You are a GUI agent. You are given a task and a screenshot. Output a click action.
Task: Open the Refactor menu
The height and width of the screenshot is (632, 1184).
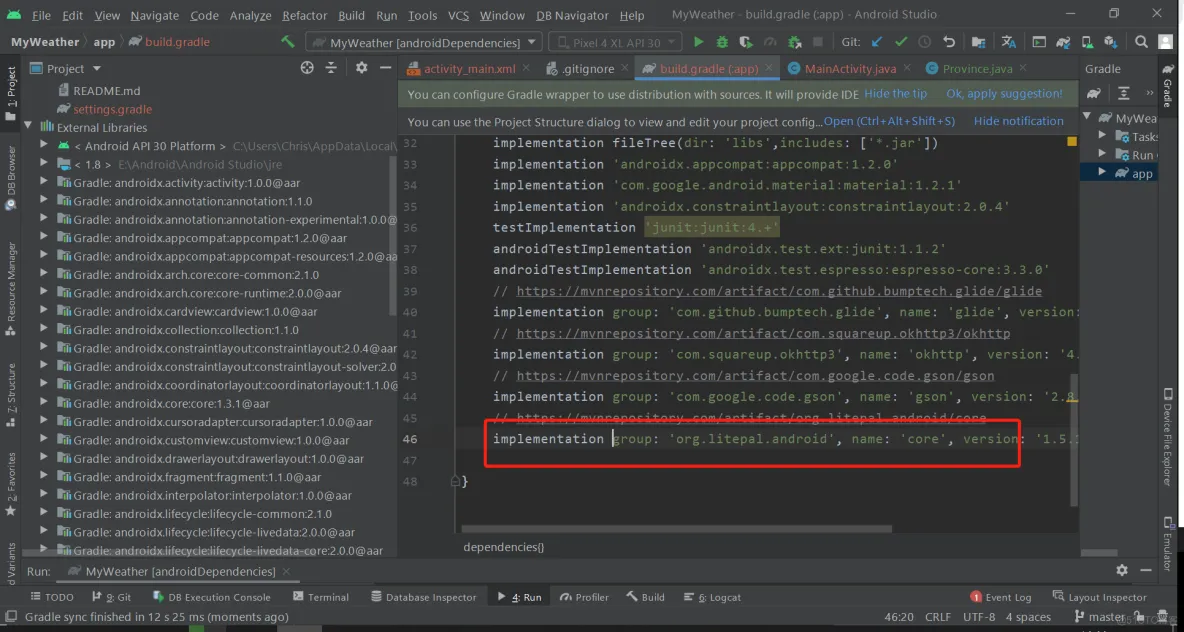(x=304, y=15)
